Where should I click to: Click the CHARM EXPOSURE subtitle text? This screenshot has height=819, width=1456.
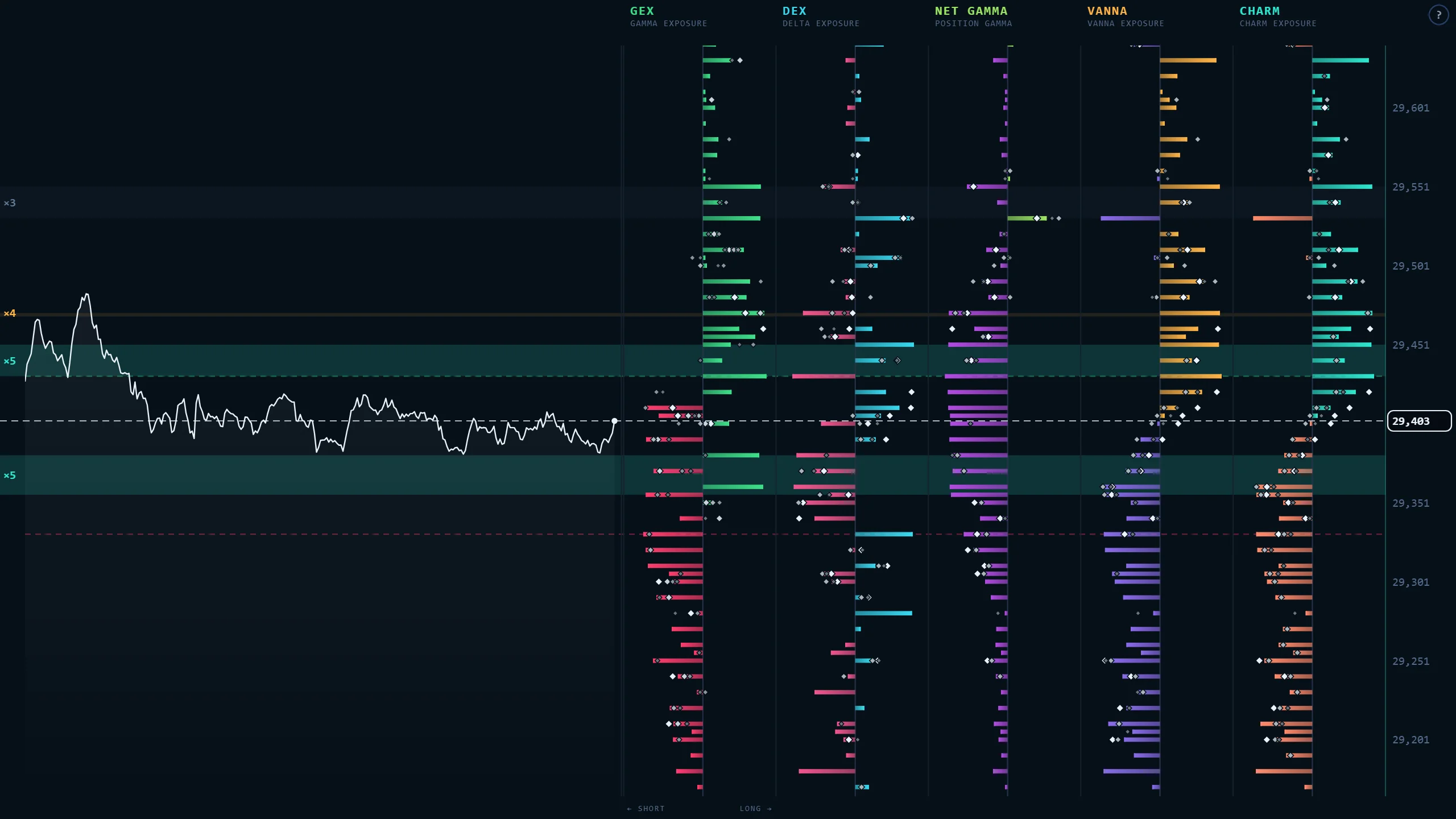tap(1278, 24)
